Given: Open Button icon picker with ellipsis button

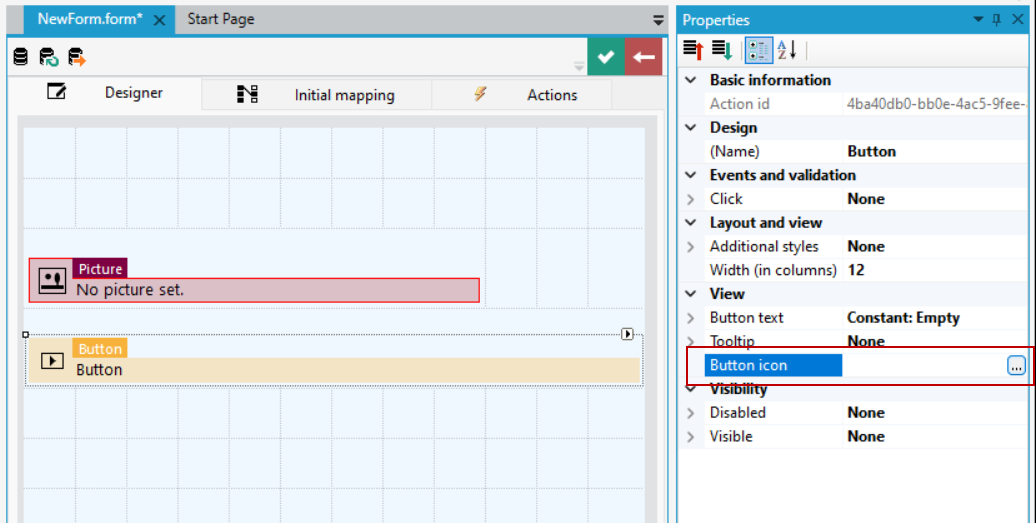Looking at the screenshot, I should click(x=1016, y=365).
